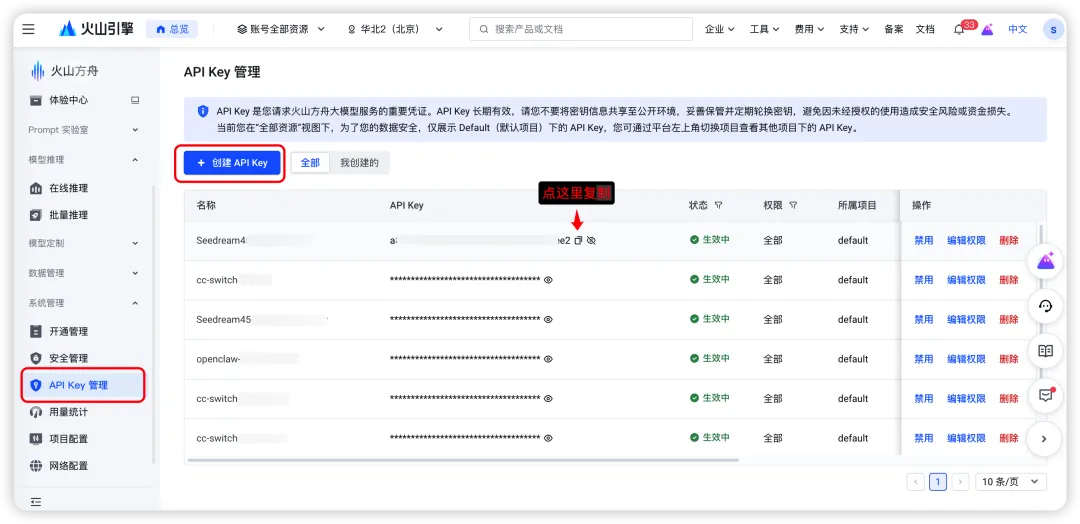Collapse the 模型推理 section
This screenshot has width=1080, height=524.
[x=83, y=160]
